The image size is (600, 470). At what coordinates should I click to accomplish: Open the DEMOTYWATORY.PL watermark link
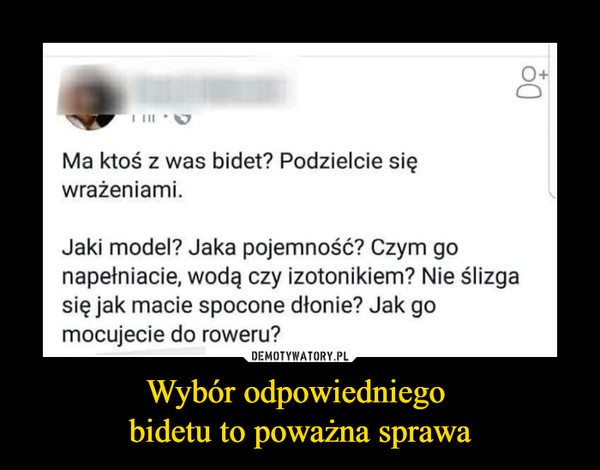pos(300,357)
